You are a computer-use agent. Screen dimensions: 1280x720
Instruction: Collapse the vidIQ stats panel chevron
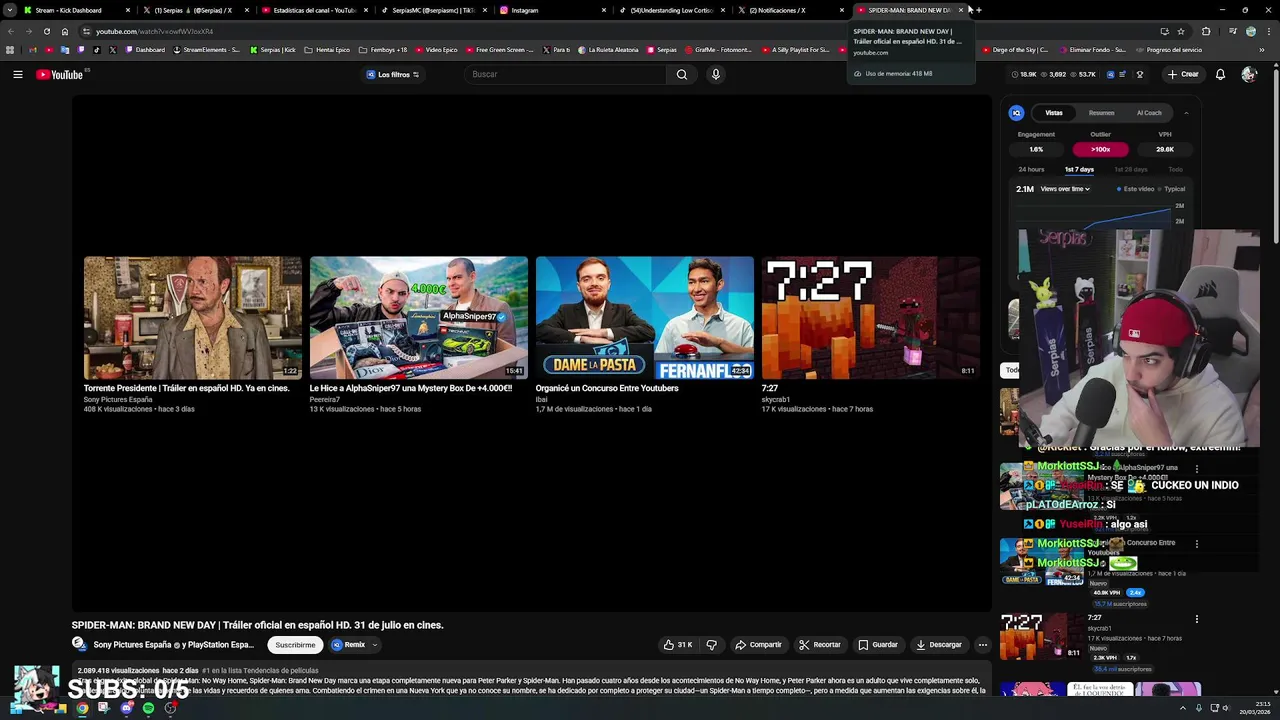coord(1186,113)
